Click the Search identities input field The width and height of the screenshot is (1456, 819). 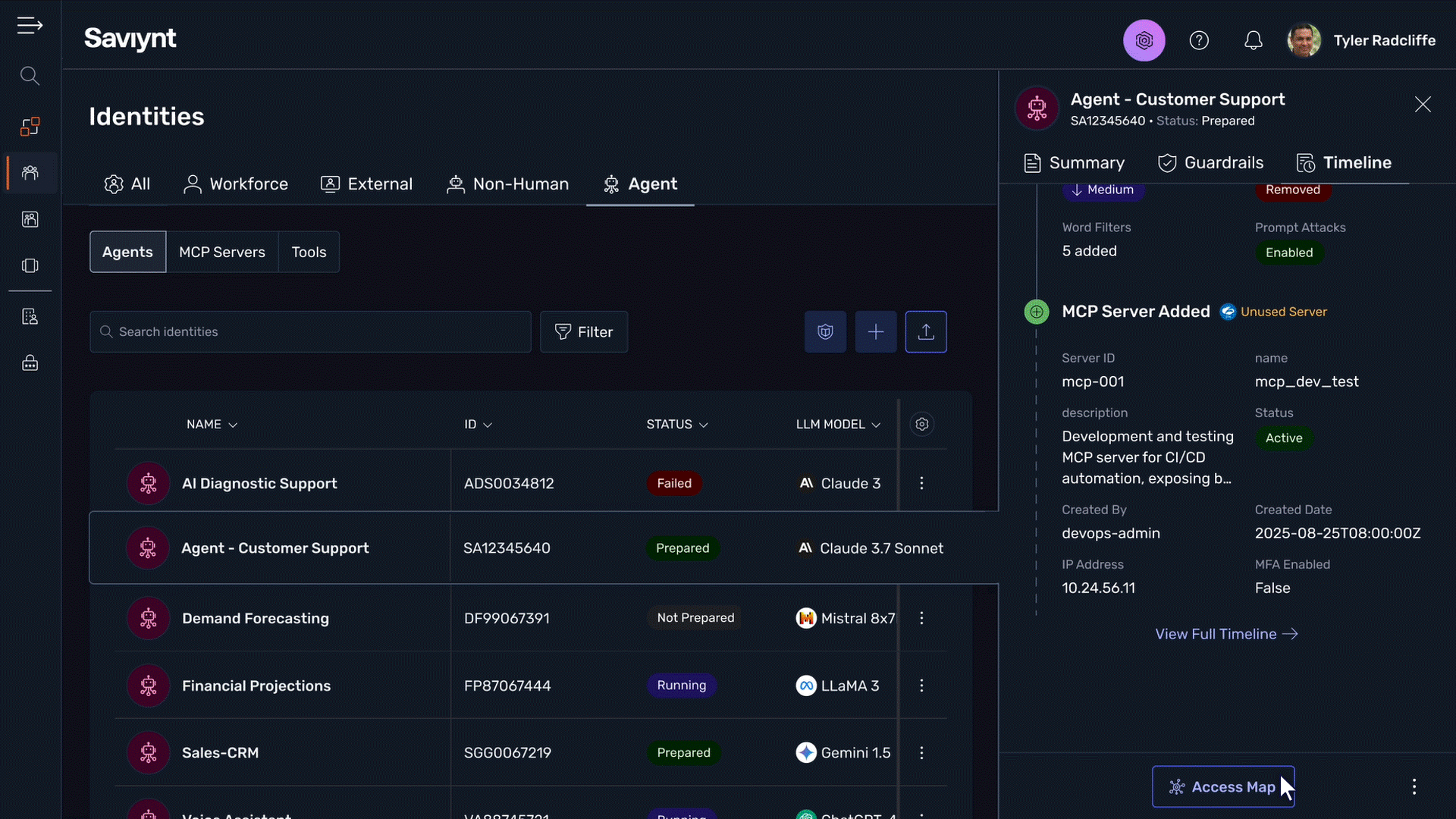point(311,332)
